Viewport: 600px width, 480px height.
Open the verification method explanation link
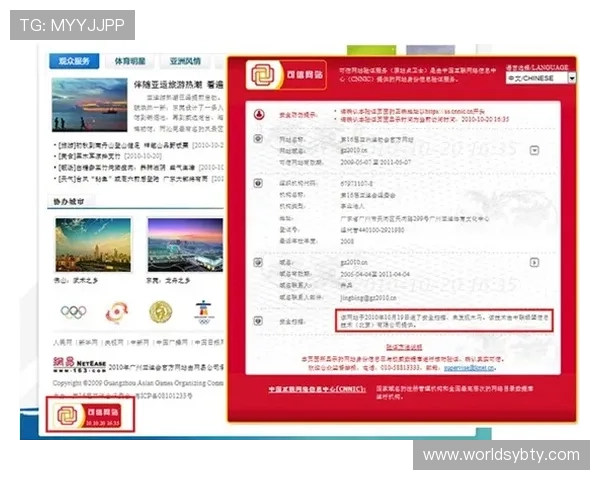pyautogui.click(x=404, y=347)
